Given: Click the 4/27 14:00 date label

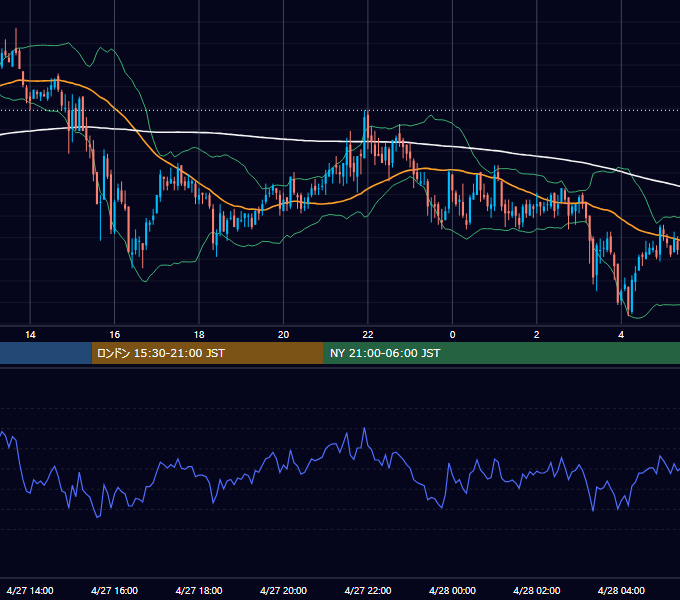Looking at the screenshot, I should 30,590.
